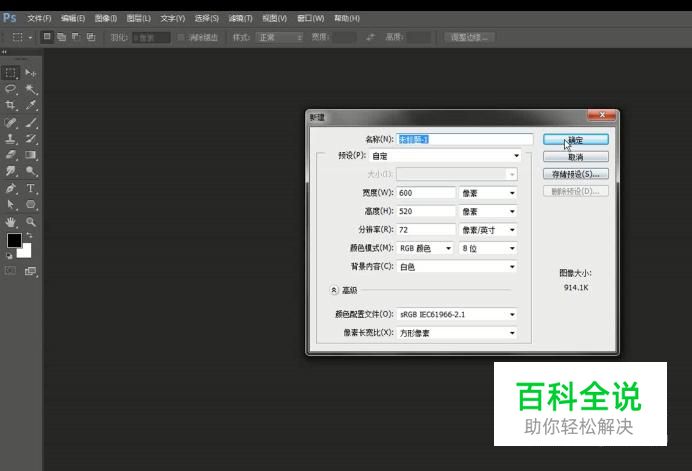The image size is (692, 471).
Task: Select the Crop tool
Action: (11, 106)
